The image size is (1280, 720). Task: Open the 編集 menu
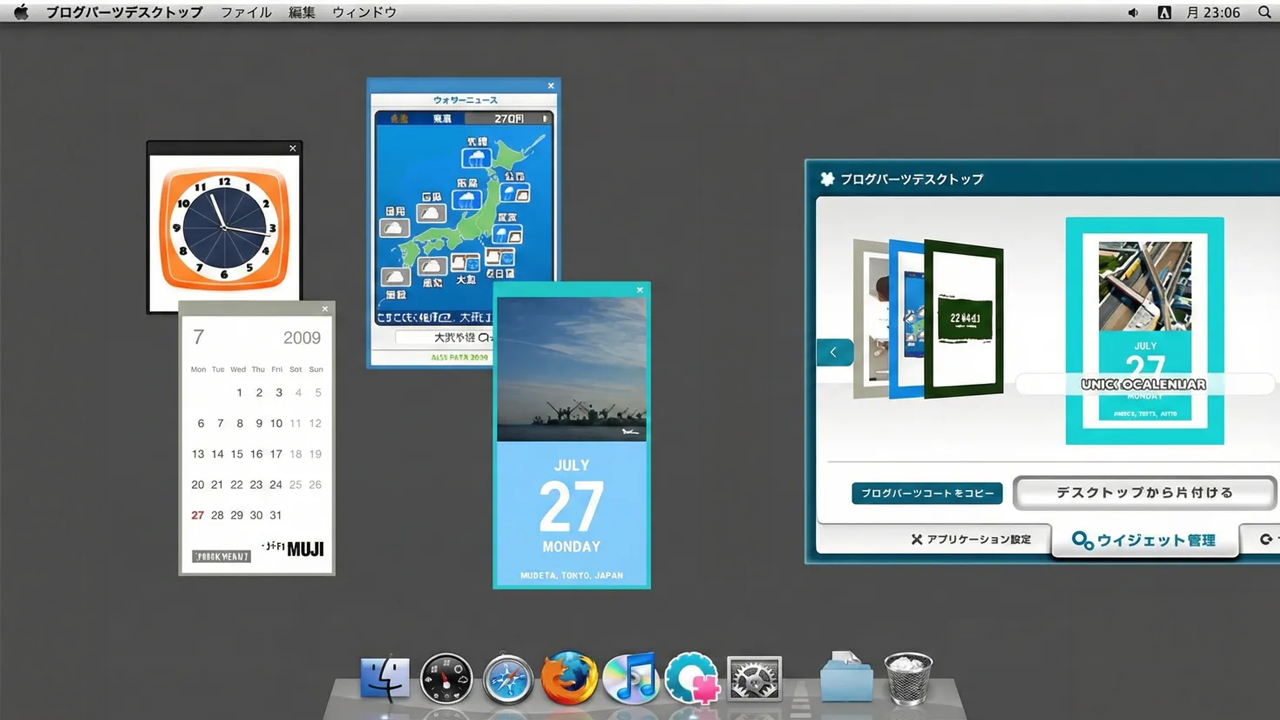(x=301, y=12)
